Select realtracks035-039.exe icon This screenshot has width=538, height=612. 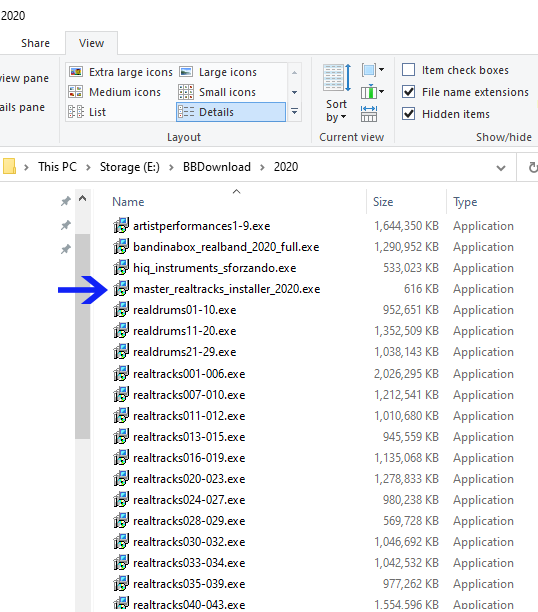pos(121,584)
